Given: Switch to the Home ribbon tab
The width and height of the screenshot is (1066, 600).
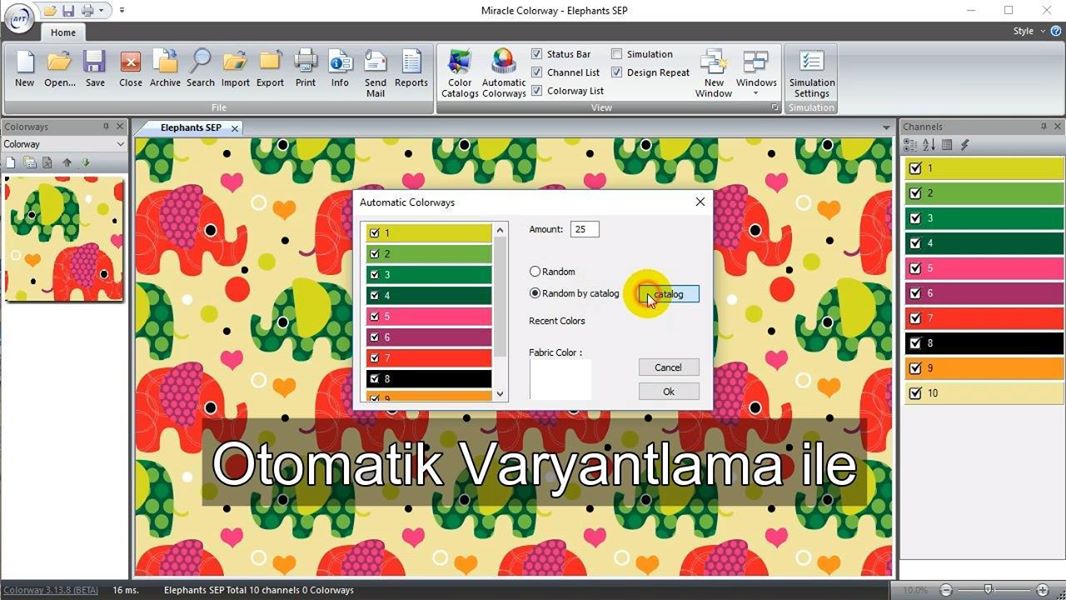Looking at the screenshot, I should pyautogui.click(x=63, y=32).
